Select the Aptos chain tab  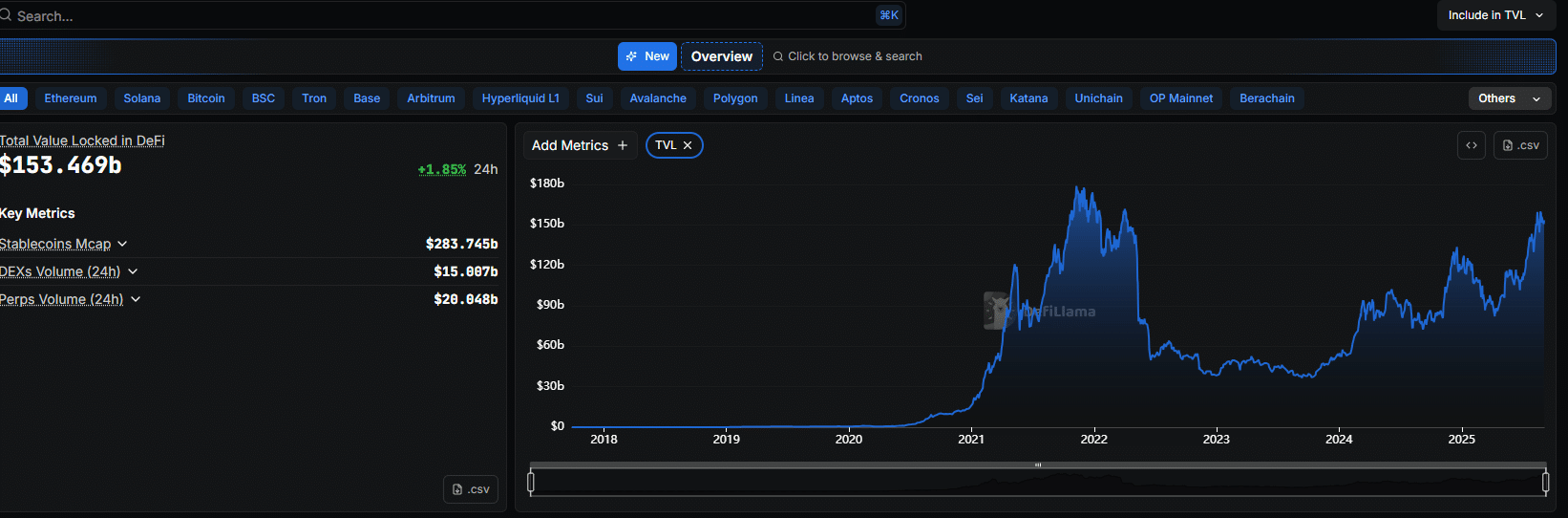tap(858, 98)
